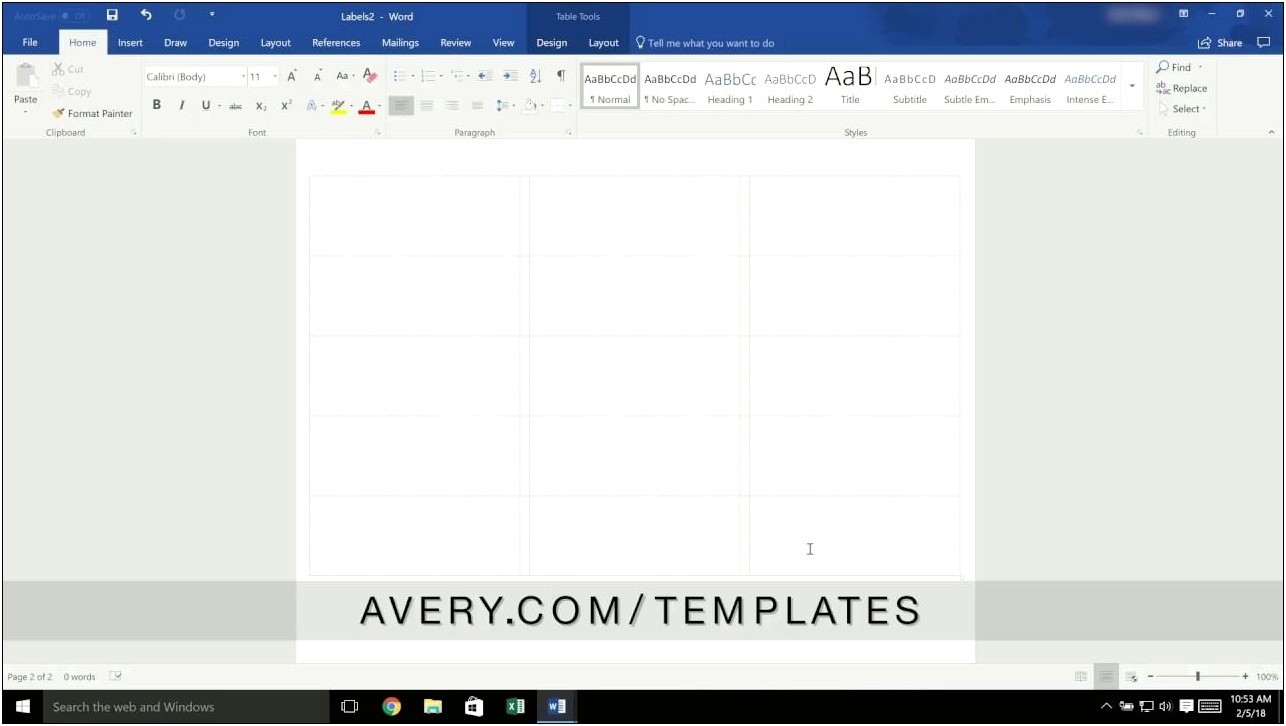Undo the last action
The image size is (1286, 726).
(146, 15)
